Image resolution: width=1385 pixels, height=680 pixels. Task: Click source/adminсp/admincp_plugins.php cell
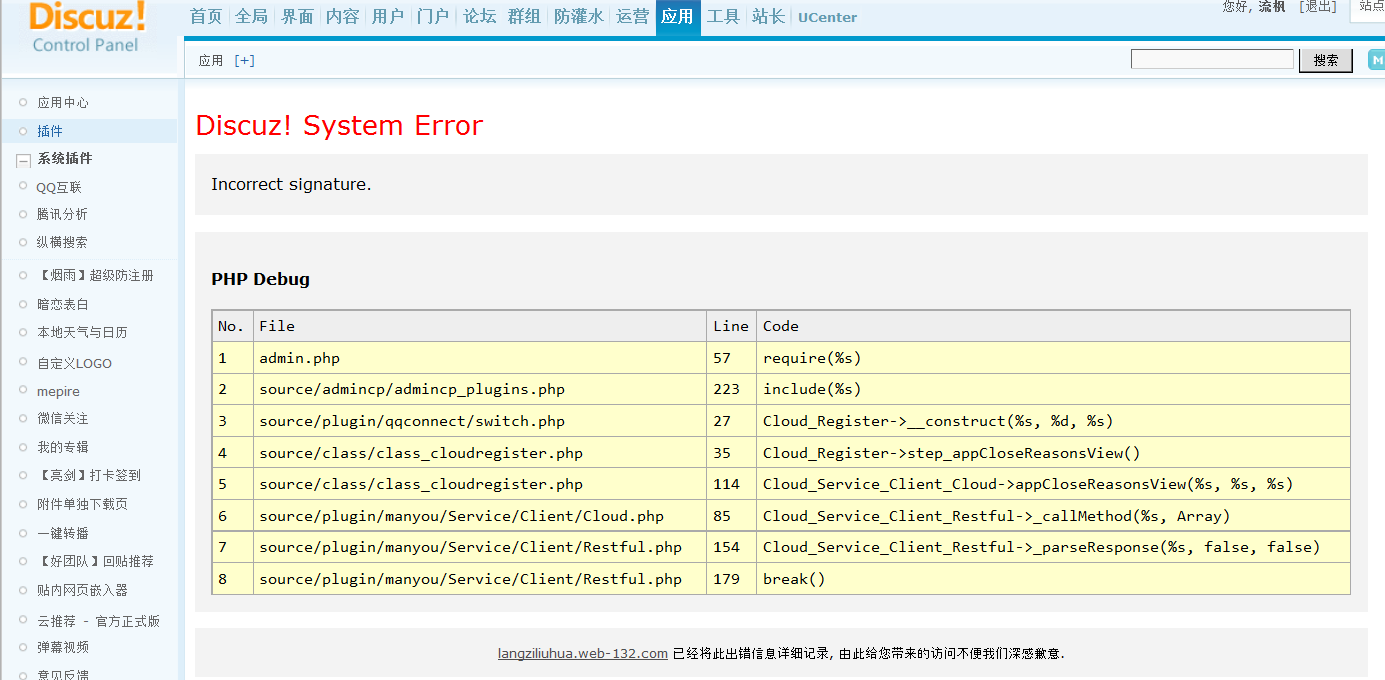[480, 389]
